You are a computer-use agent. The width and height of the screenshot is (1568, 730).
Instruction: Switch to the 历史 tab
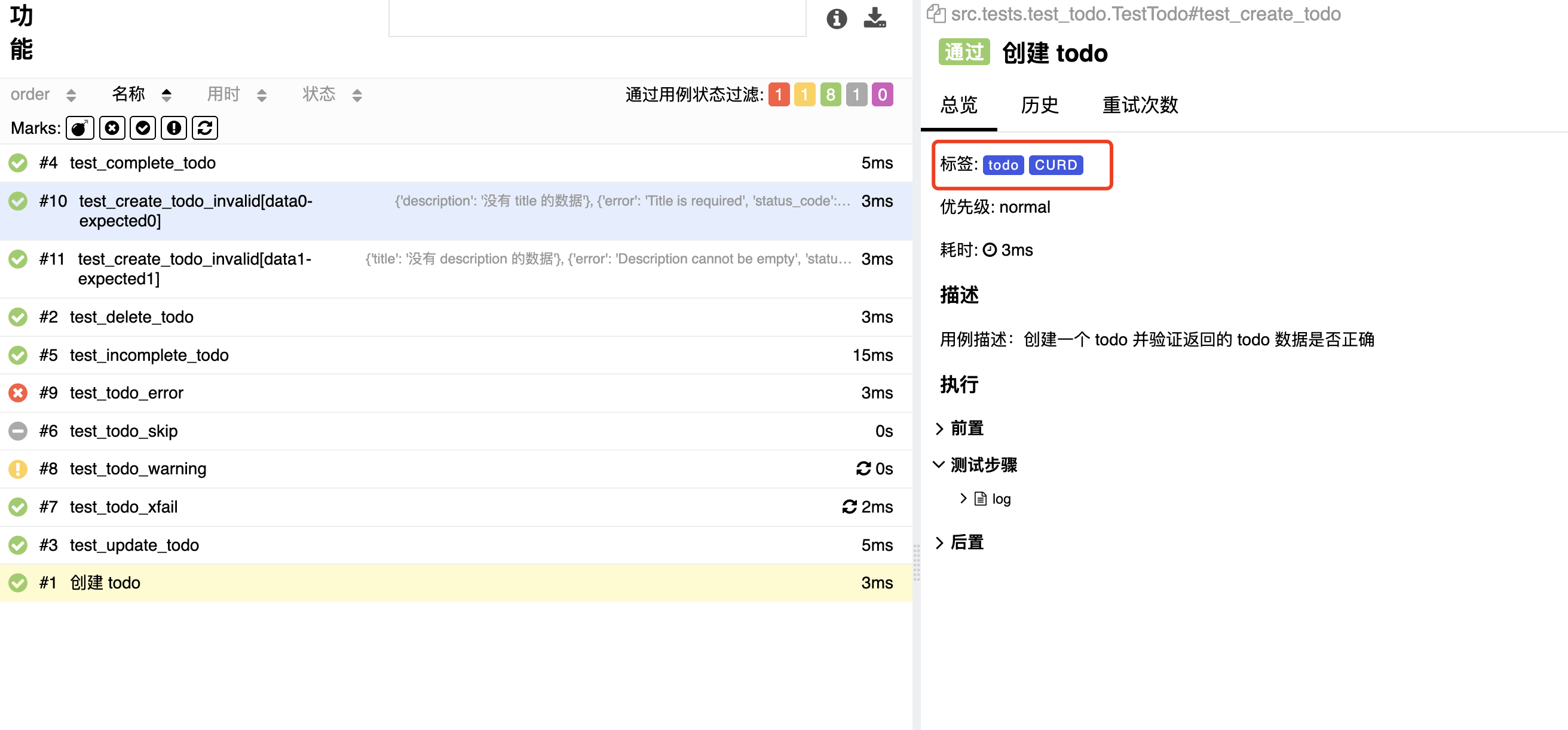(1039, 105)
